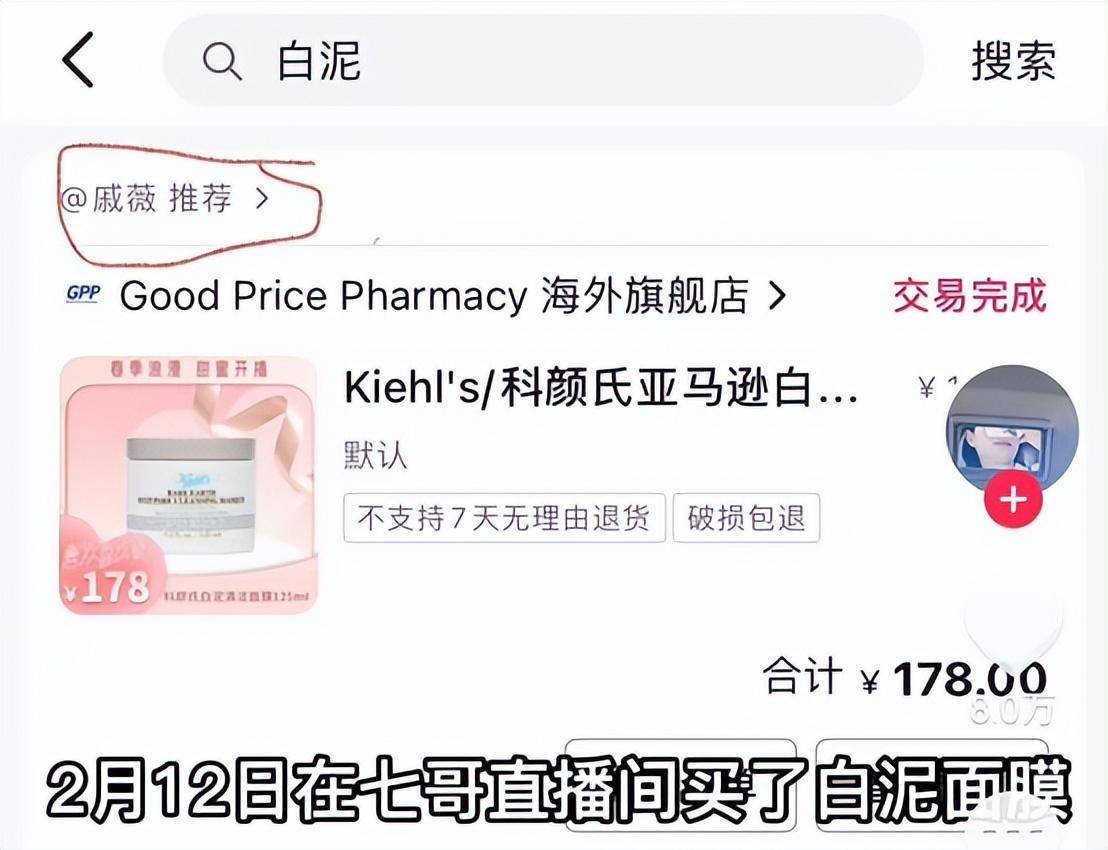Screen dimensions: 1108x850
Task: Focus the search field containing 白泥
Action: [x=543, y=61]
